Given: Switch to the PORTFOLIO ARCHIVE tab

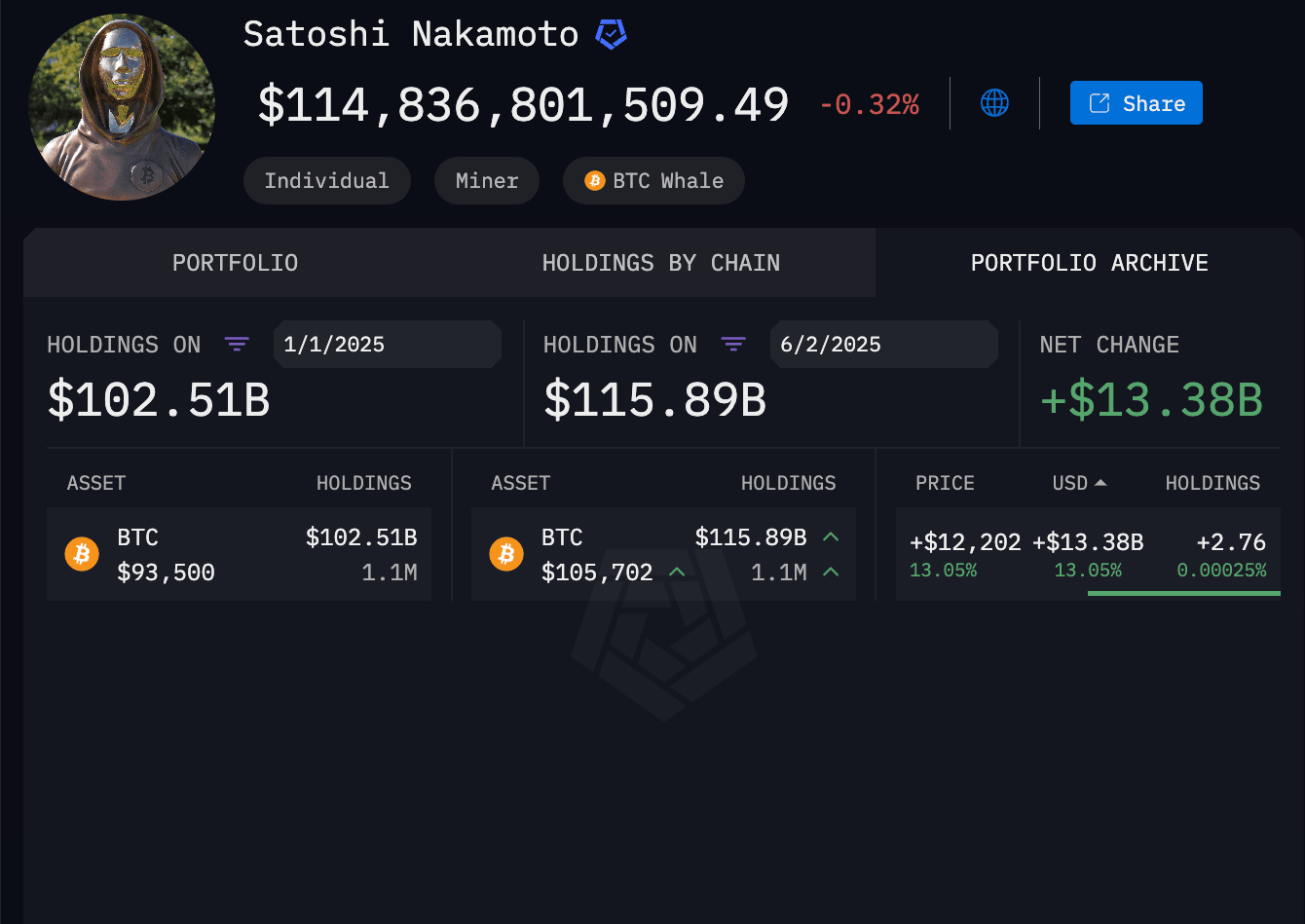Looking at the screenshot, I should pyautogui.click(x=1090, y=263).
